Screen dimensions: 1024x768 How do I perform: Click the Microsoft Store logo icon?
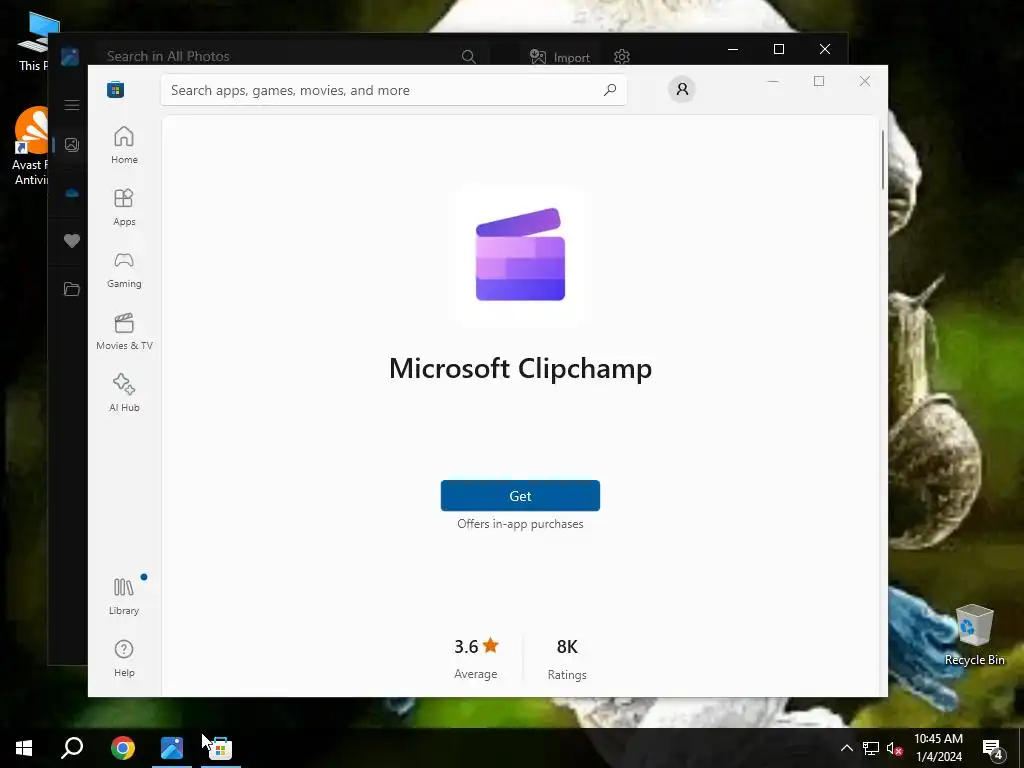(x=116, y=89)
